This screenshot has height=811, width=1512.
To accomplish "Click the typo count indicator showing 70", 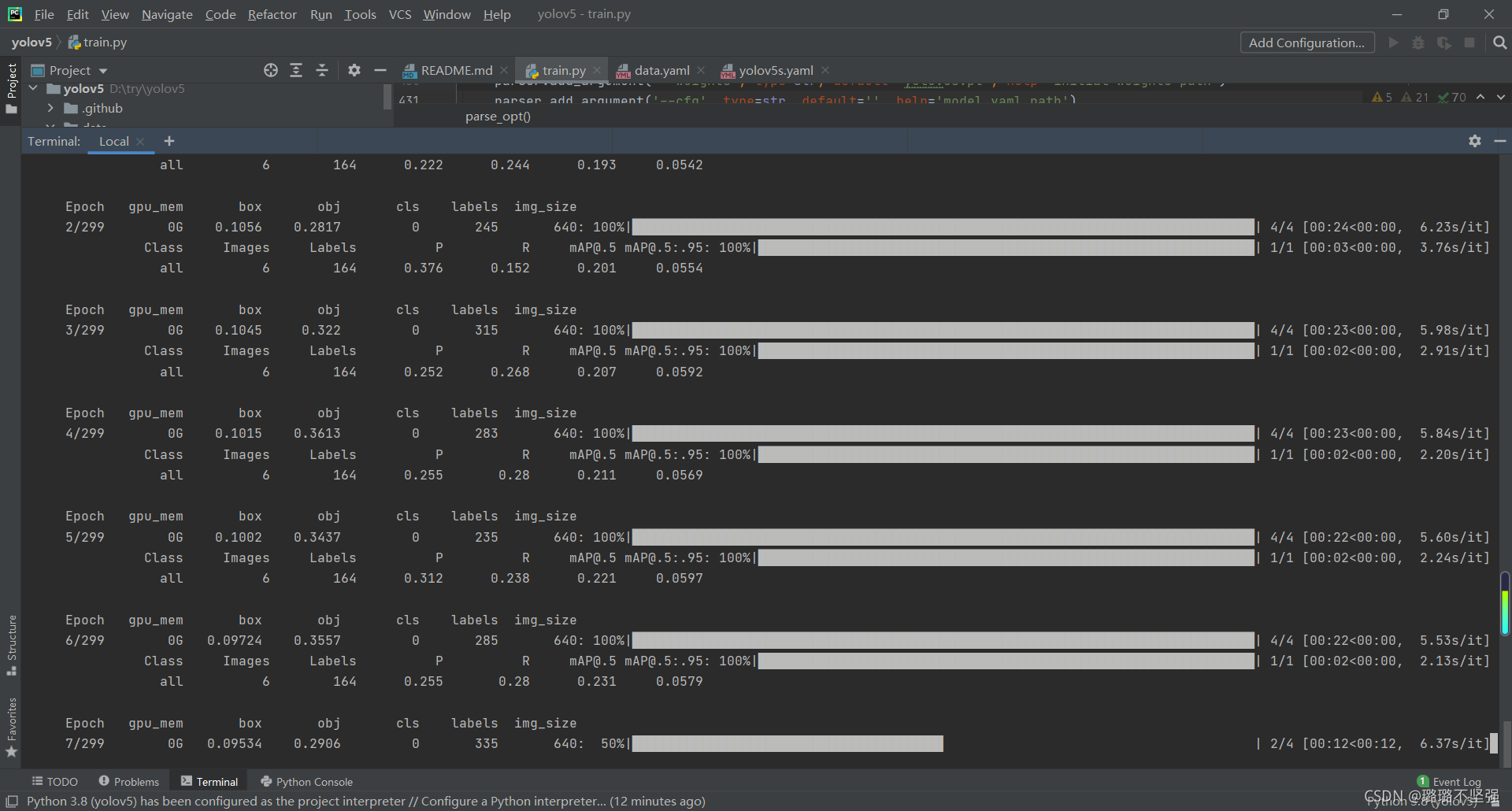I will point(1452,98).
